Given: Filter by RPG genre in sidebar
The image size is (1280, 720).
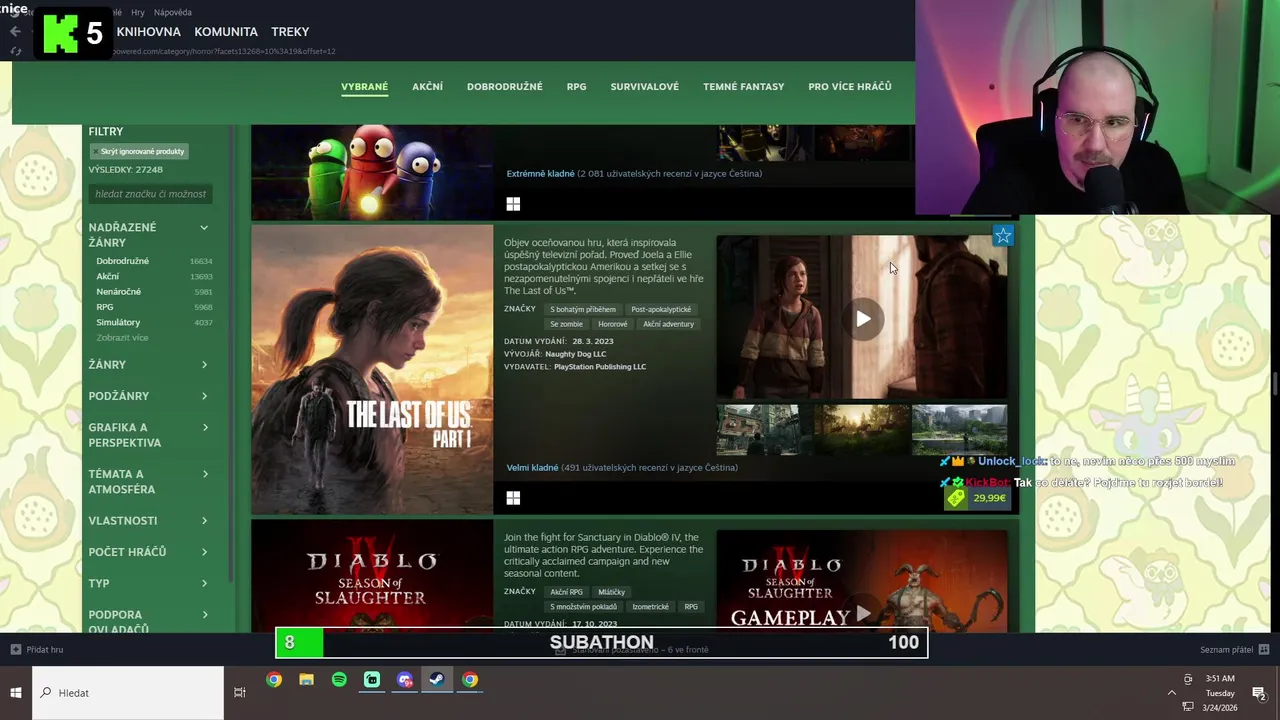Looking at the screenshot, I should coord(104,307).
